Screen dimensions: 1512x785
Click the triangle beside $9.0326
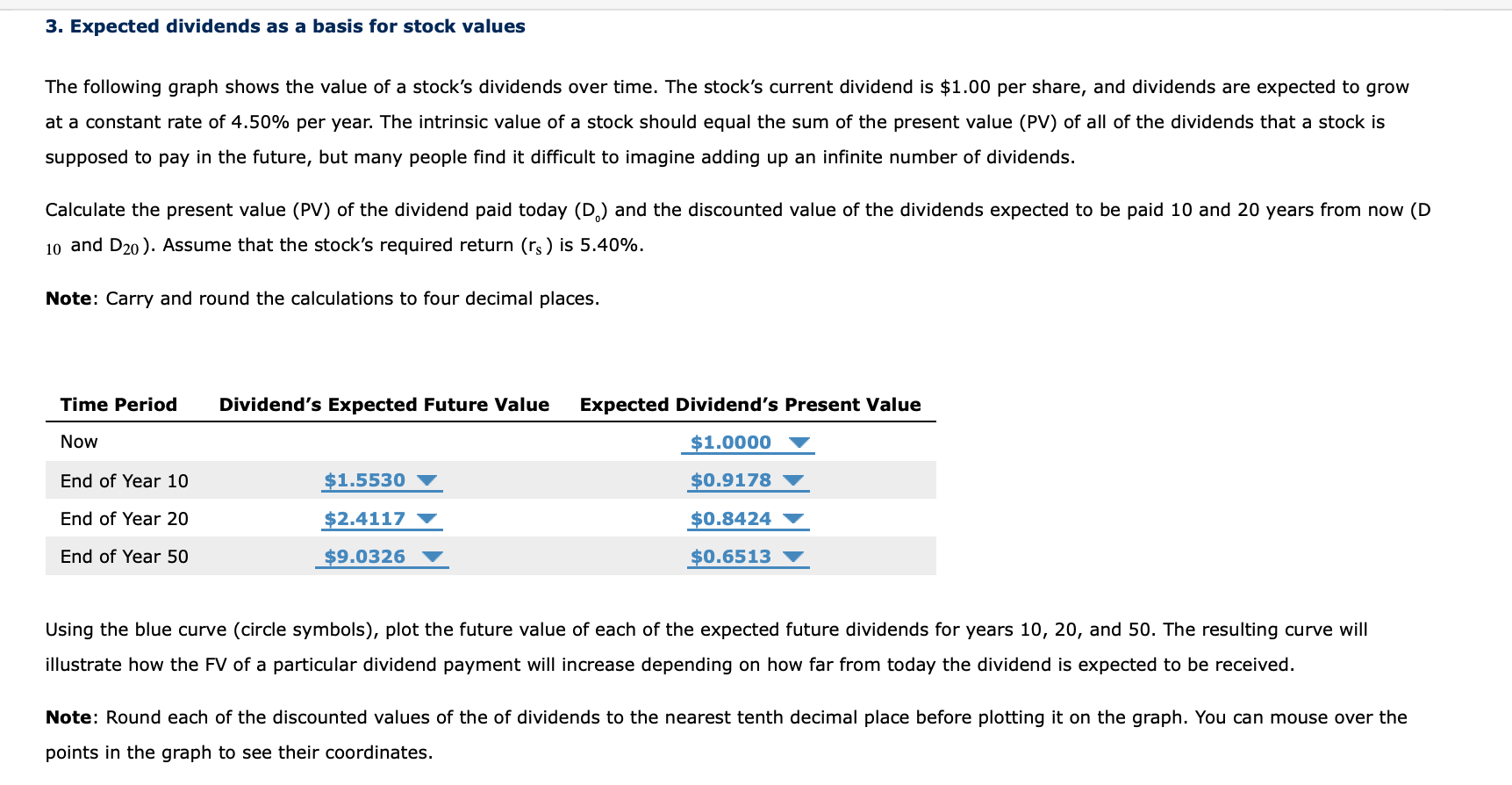(x=432, y=556)
